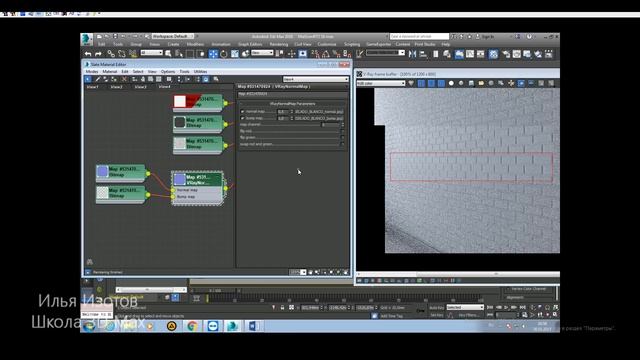This screenshot has width=640, height=360.
Task: Open the Help menu in main menu bar
Action: click(x=446, y=44)
